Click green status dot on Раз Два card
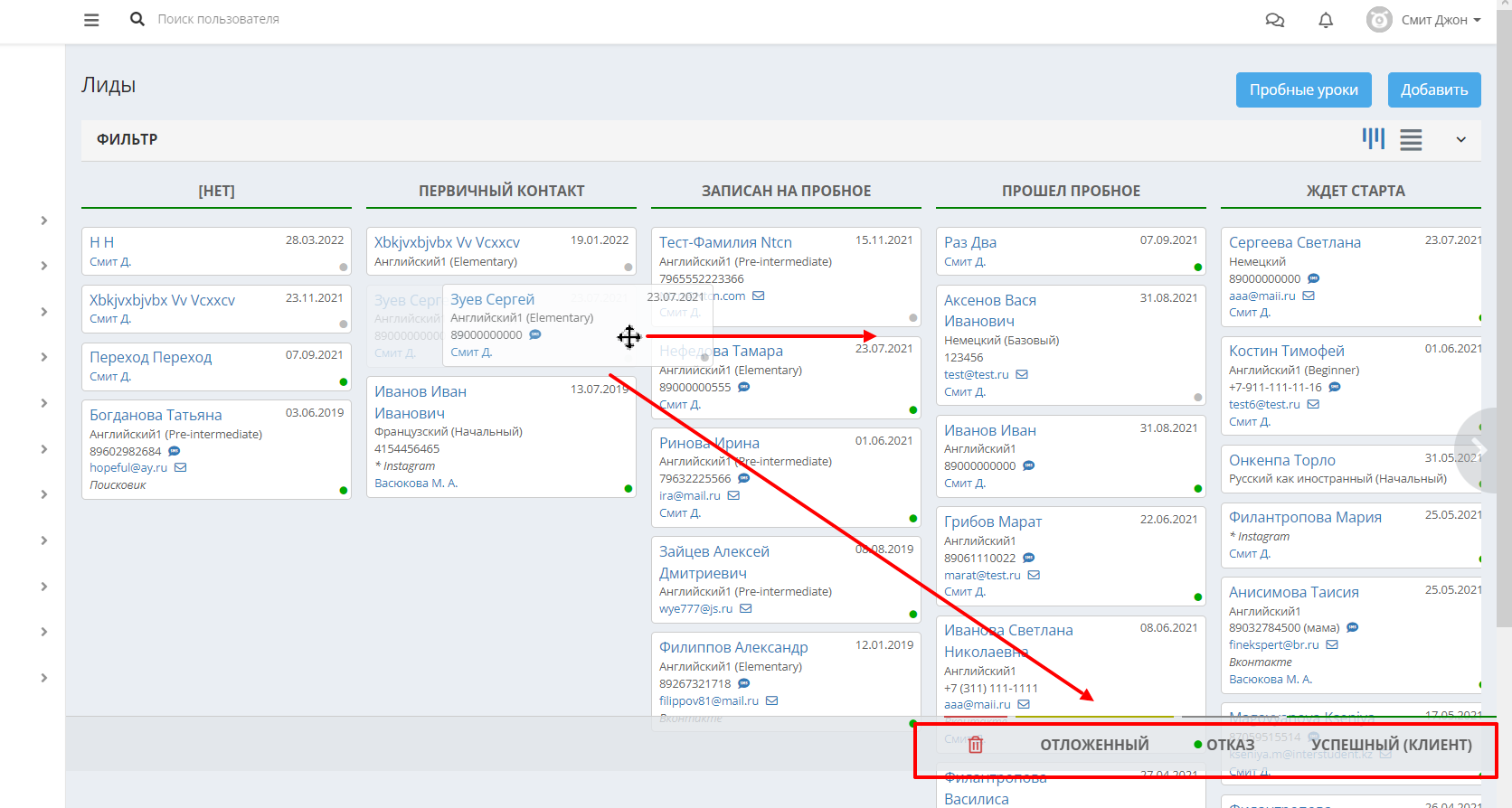 pos(1198,267)
